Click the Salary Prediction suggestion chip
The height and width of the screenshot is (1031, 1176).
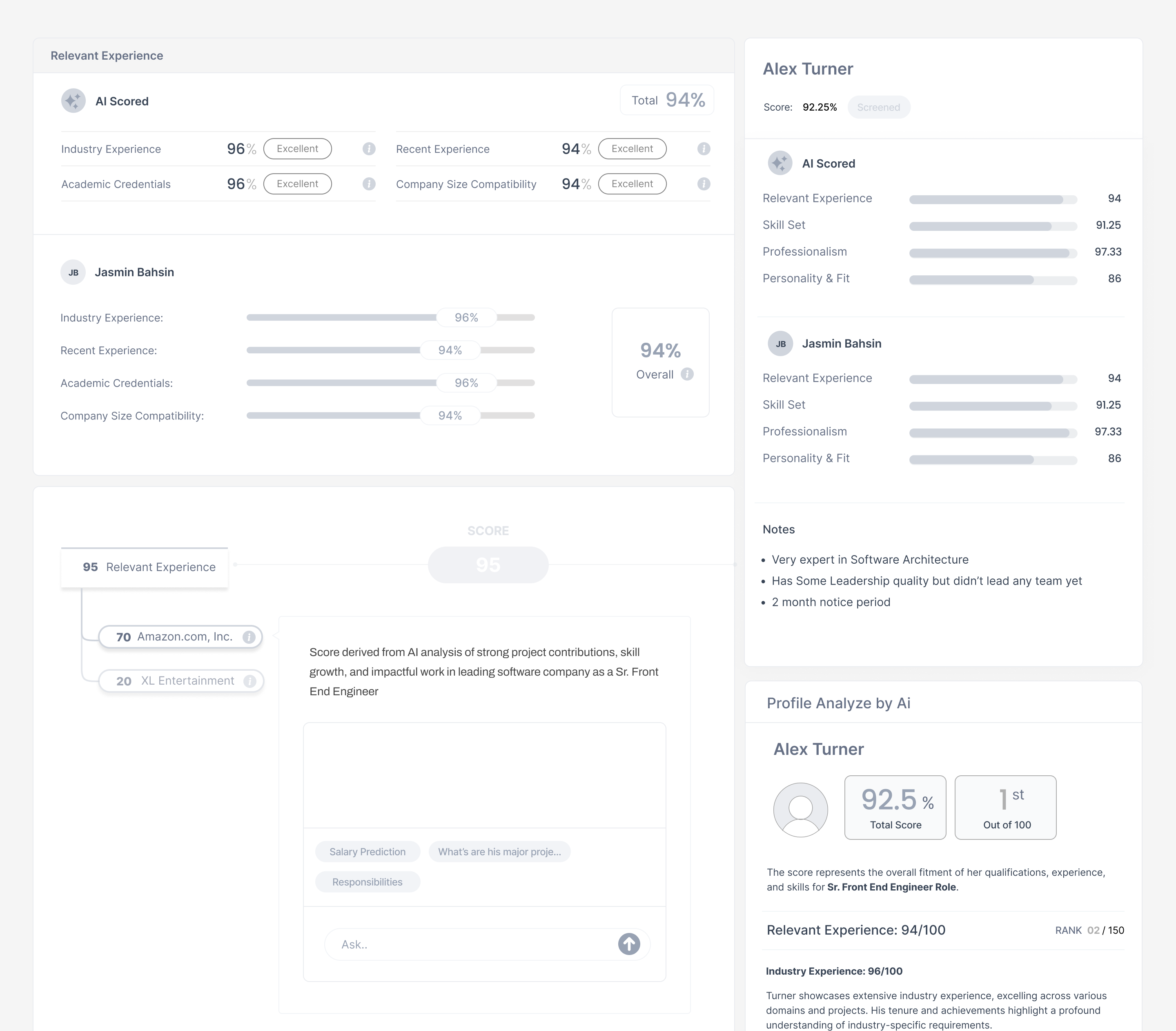[367, 852]
